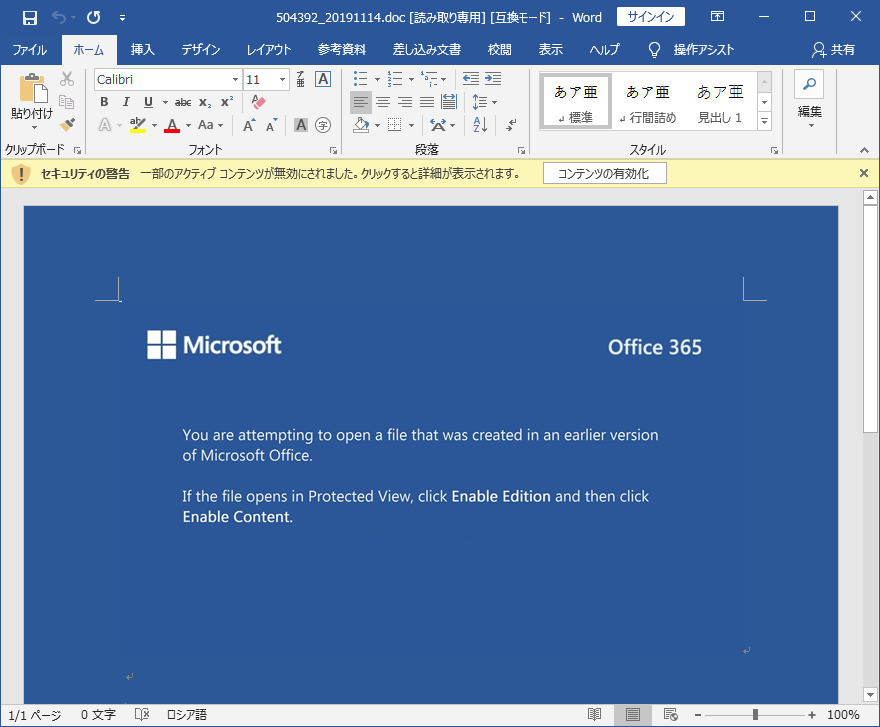Switch to Read Mode view in status bar

point(595,714)
